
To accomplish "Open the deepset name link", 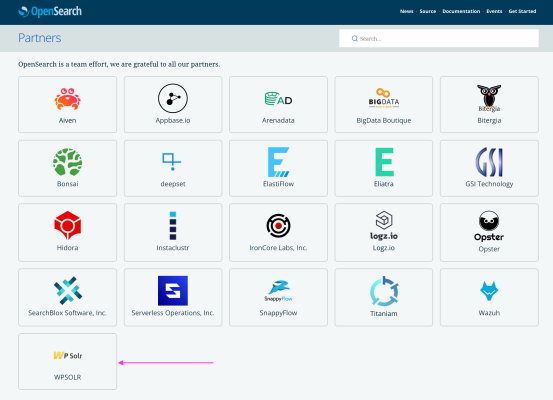I will tap(173, 184).
